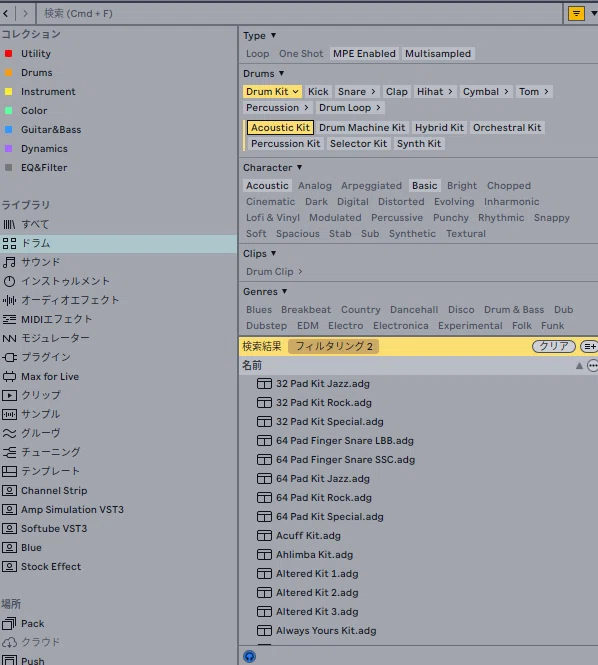The image size is (598, 665).
Task: Expand the Hihat tag submenu
Action: [450, 92]
